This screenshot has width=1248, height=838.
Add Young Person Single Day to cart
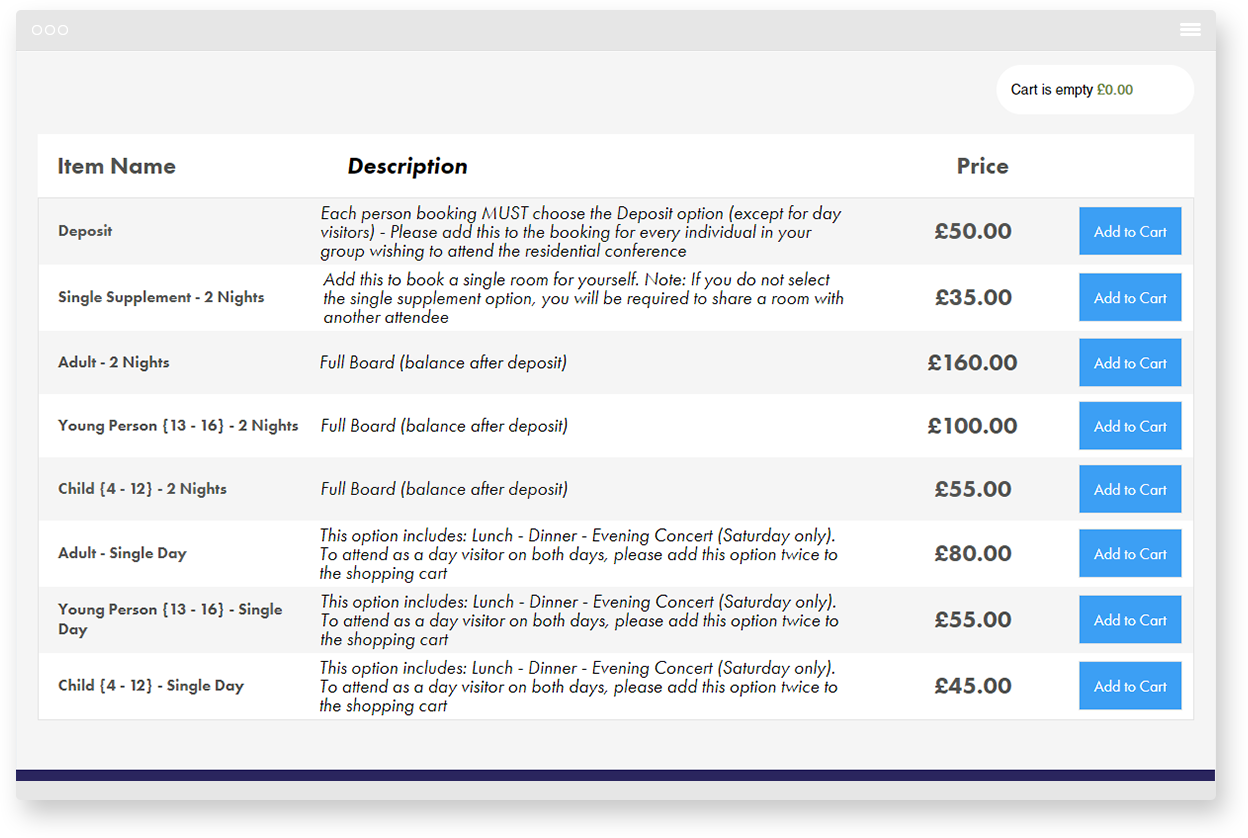(x=1130, y=620)
